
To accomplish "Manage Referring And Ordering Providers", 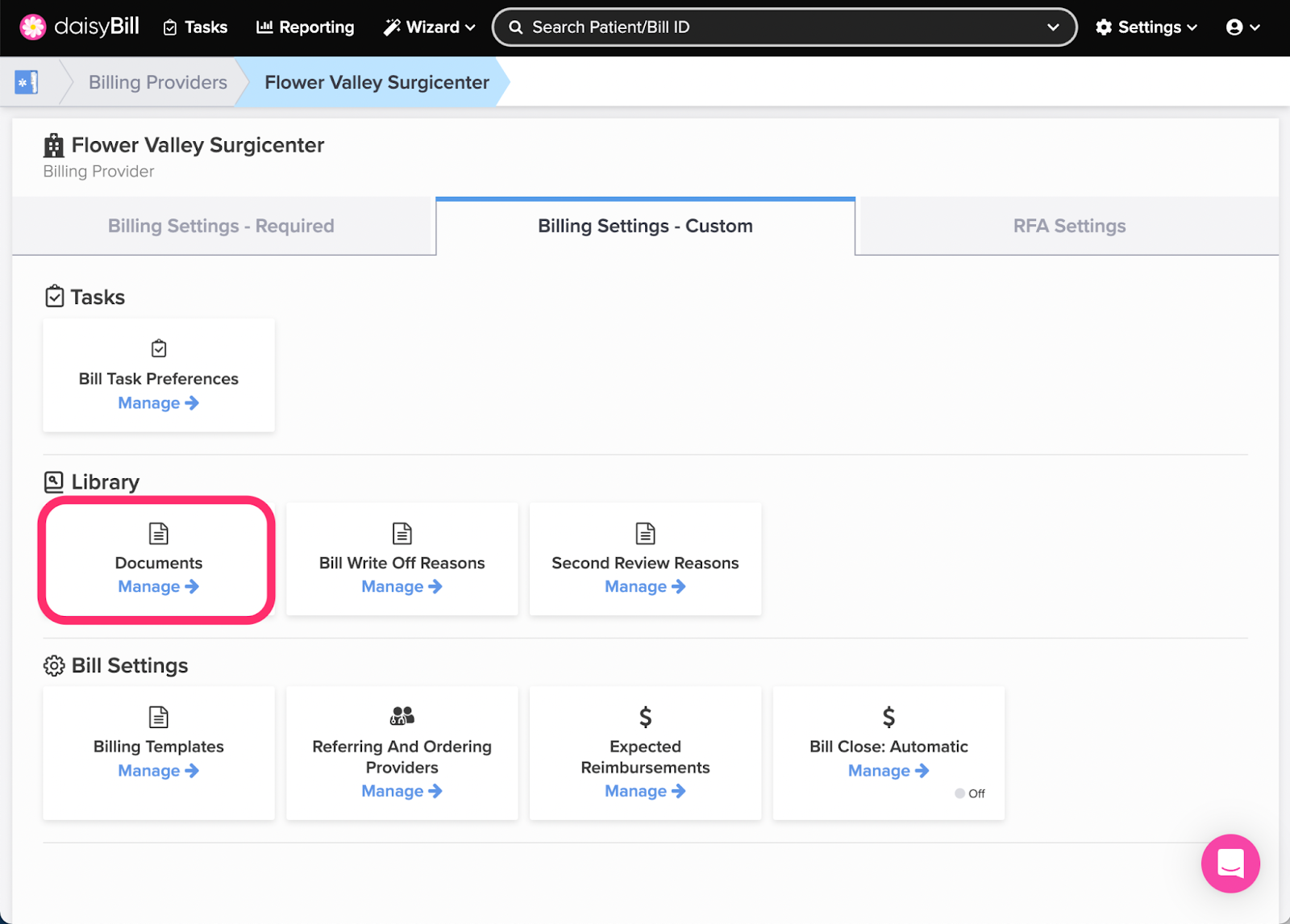I will coord(402,792).
